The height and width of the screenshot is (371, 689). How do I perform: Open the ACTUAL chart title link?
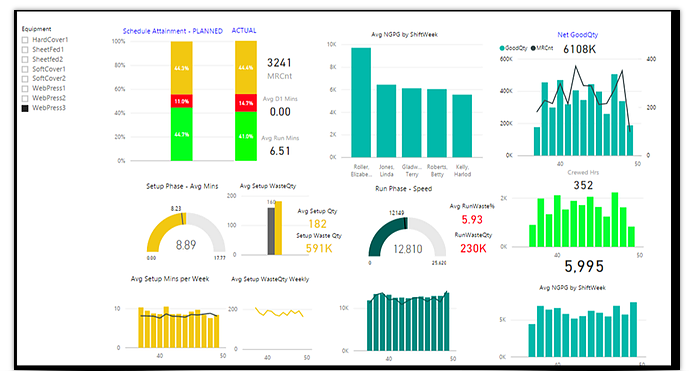pos(244,30)
